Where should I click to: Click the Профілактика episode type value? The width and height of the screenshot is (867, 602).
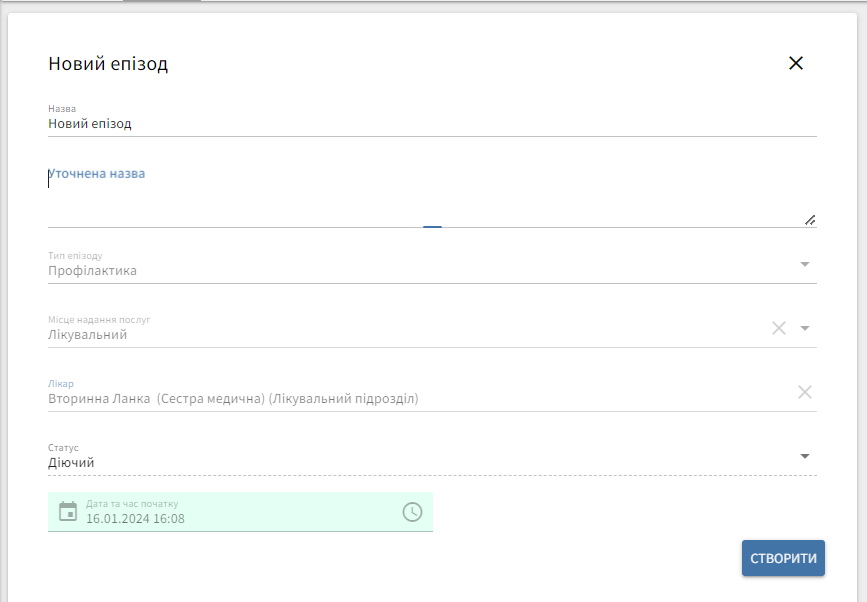[92, 271]
